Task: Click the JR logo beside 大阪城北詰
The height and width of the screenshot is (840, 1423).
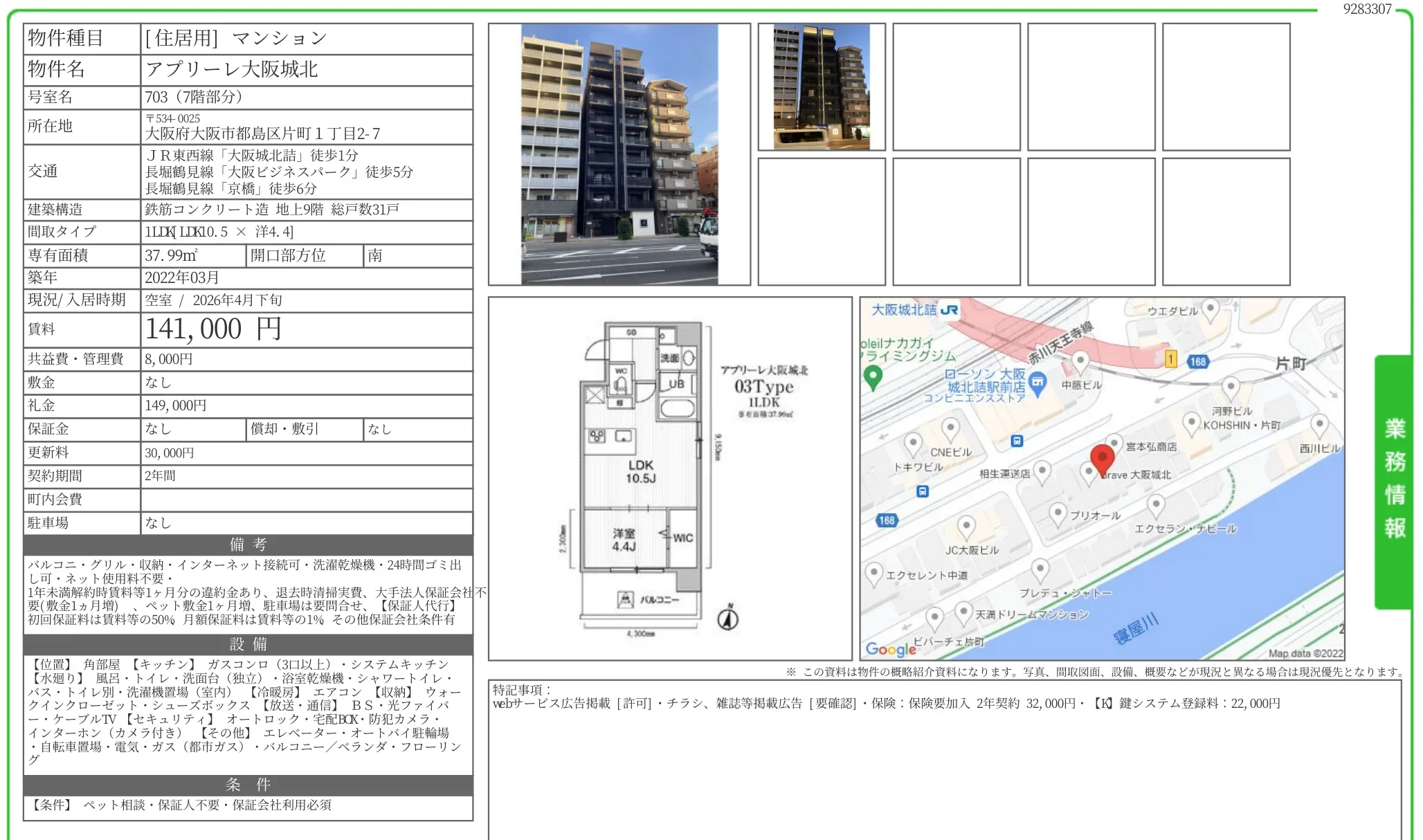Action: click(x=950, y=310)
